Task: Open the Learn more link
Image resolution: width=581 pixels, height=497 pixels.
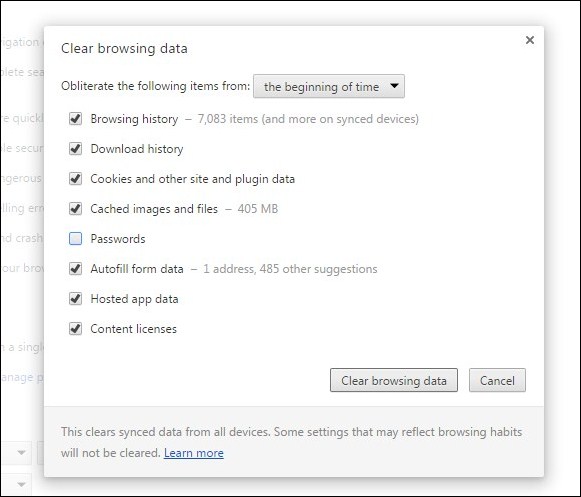Action: pos(194,453)
